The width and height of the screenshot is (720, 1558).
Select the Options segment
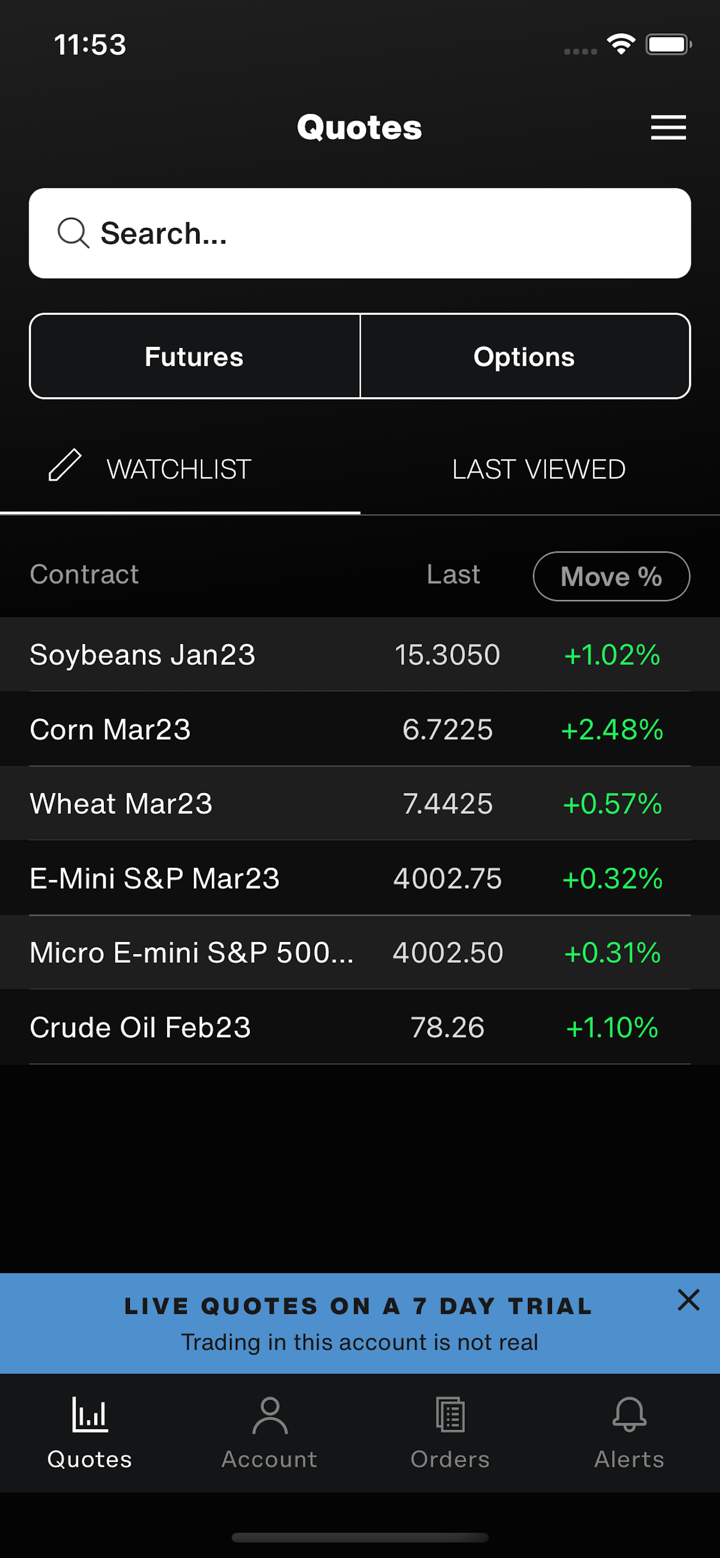pos(524,357)
